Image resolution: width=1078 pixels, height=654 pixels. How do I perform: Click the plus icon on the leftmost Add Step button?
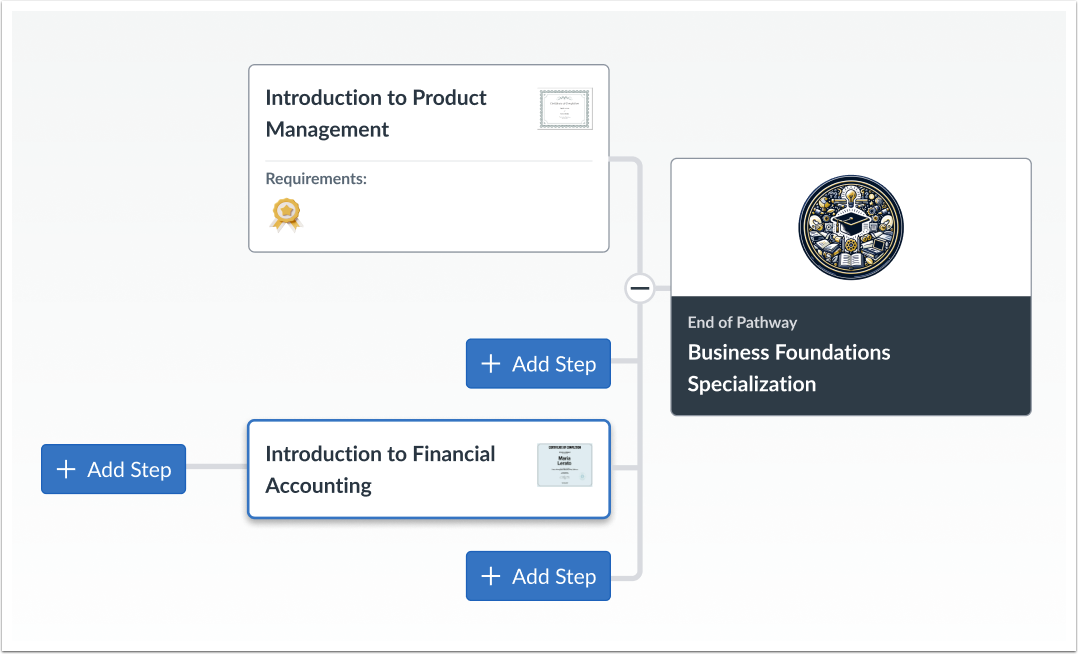point(65,468)
